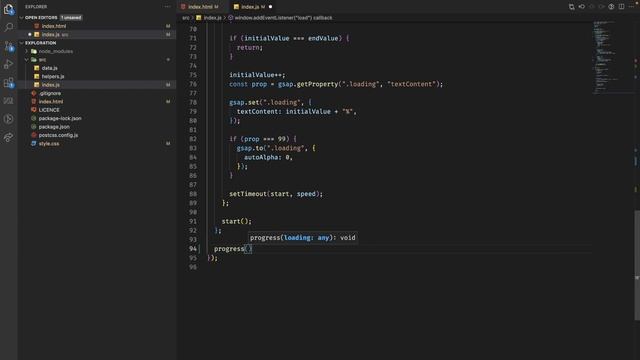
Task: Click the second icon in editor title toolbar
Action: point(582,7)
